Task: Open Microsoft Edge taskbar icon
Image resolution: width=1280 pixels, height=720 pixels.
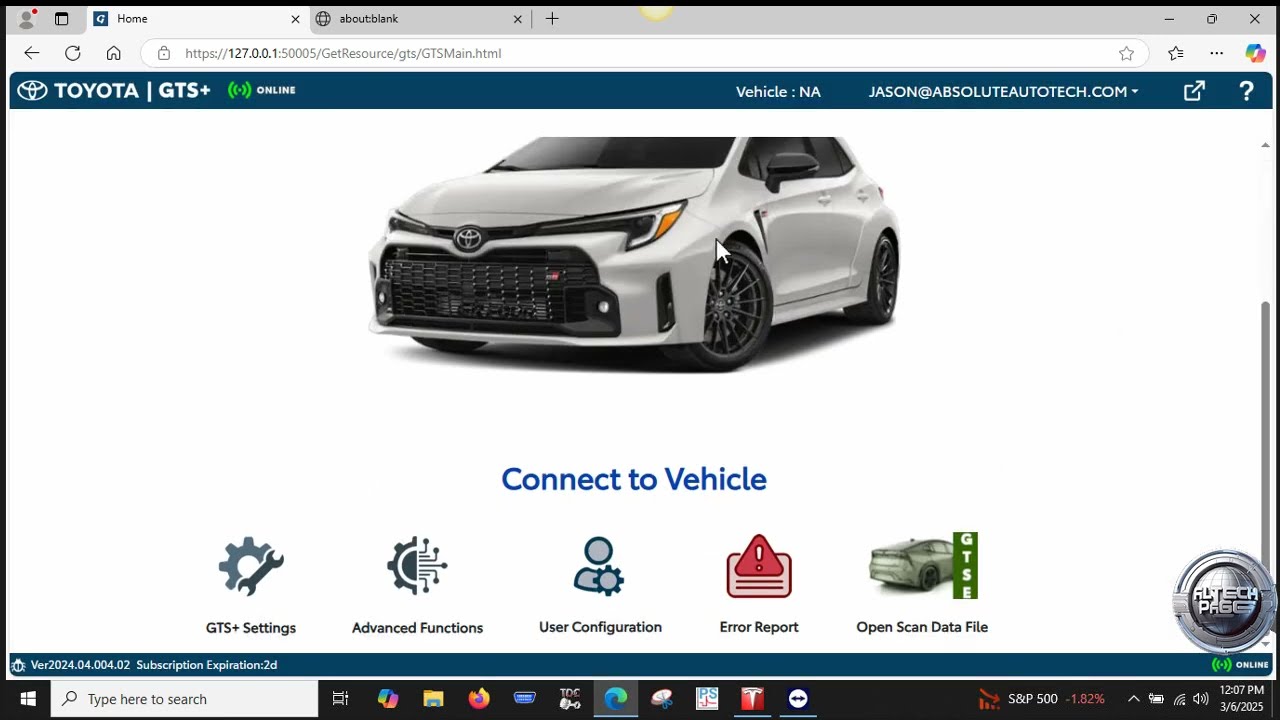Action: [616, 699]
